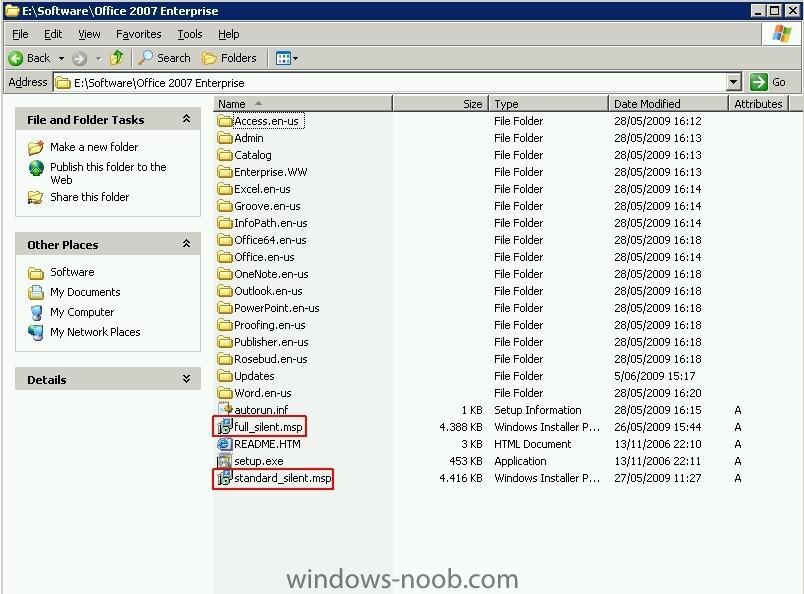Image resolution: width=804 pixels, height=594 pixels.
Task: Open the Help menu
Action: click(x=229, y=34)
